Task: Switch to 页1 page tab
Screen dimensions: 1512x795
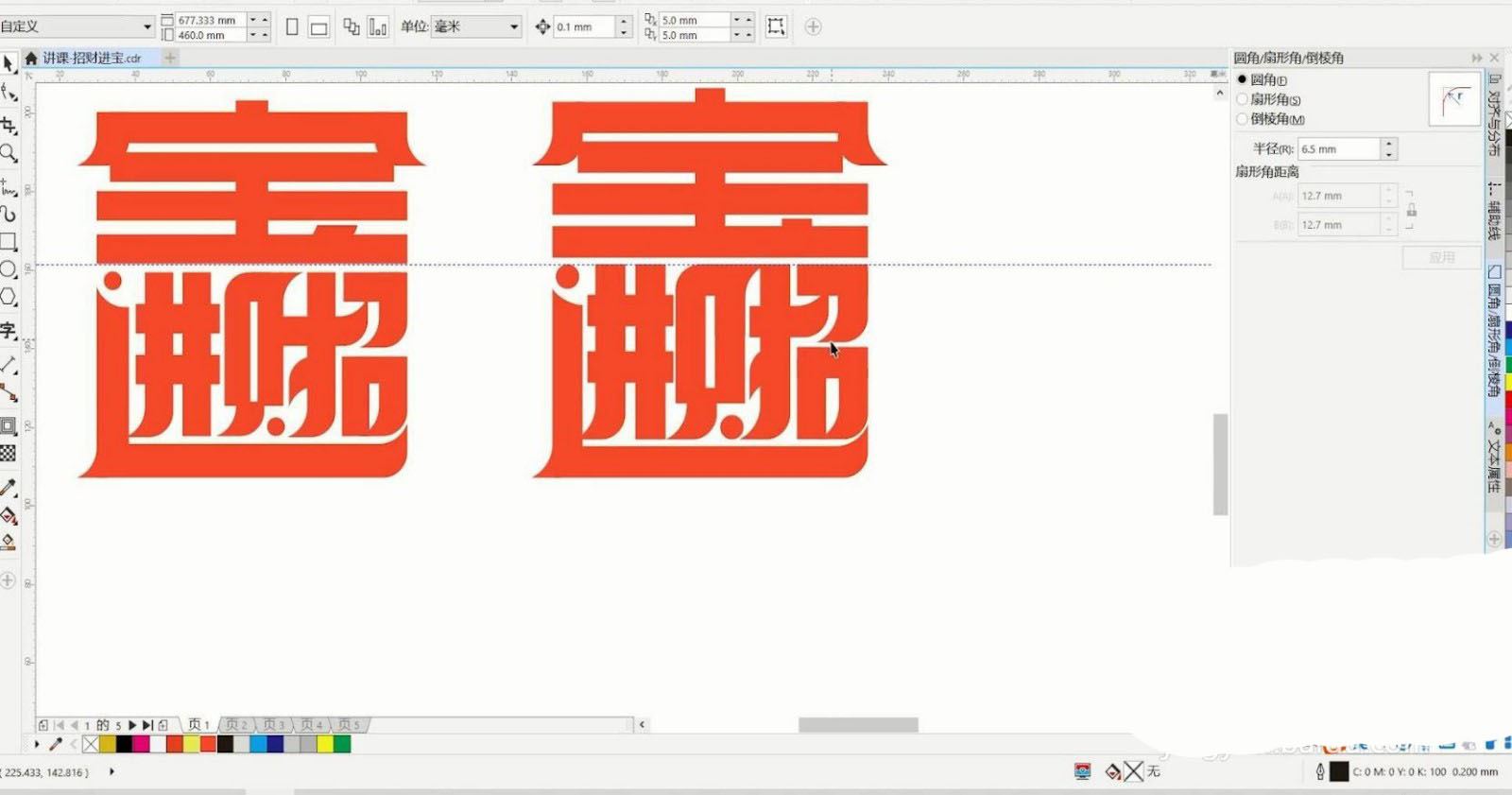Action: [198, 724]
